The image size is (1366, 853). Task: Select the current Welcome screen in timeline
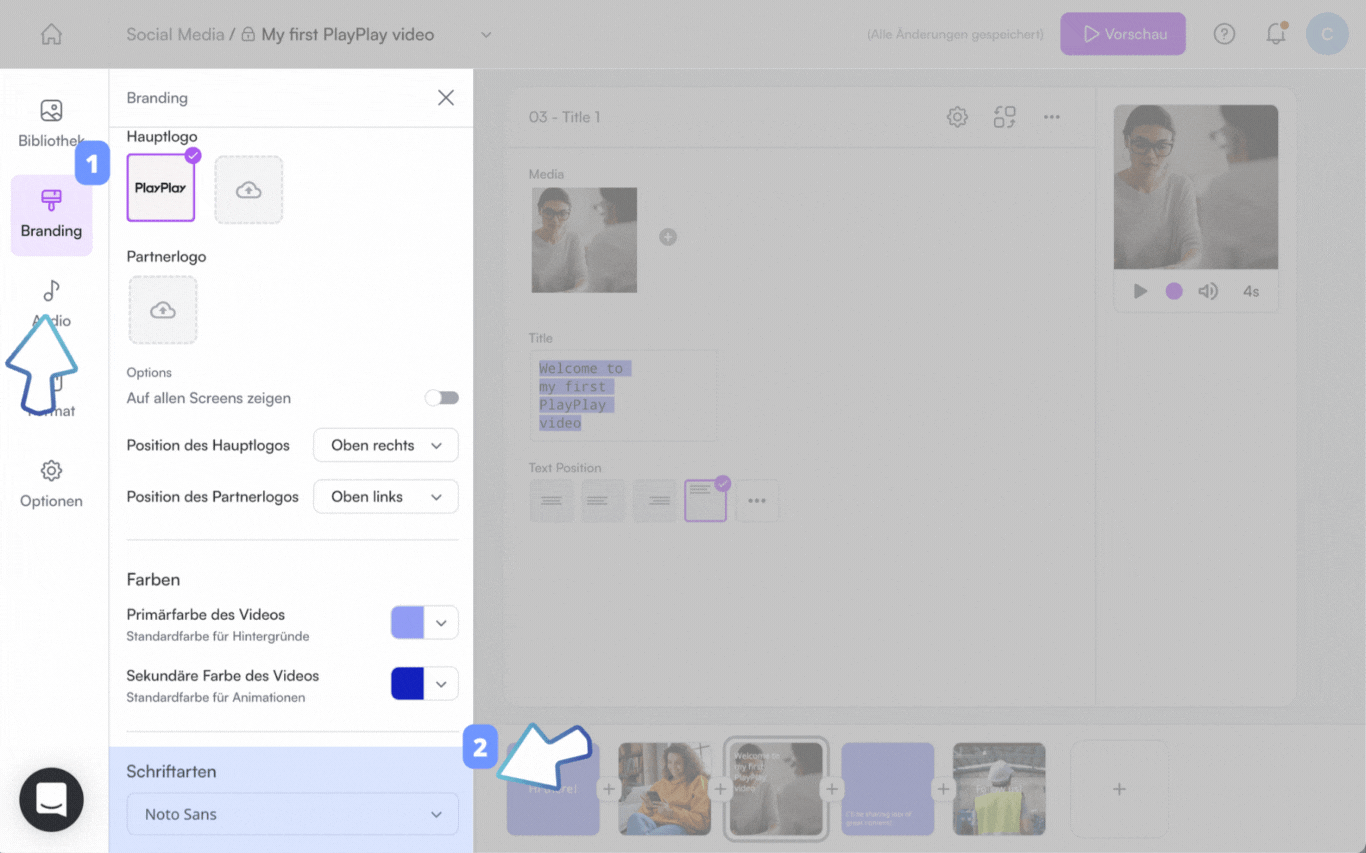(x=776, y=789)
